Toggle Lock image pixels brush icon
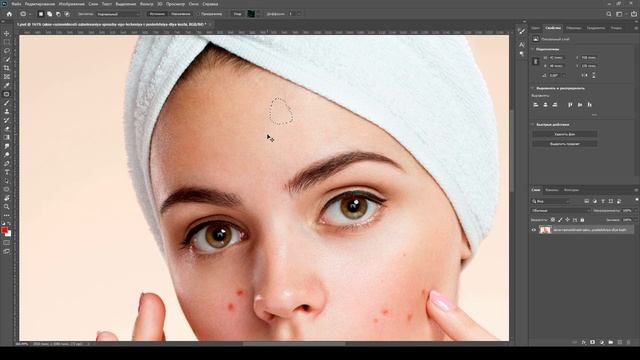 click(x=560, y=220)
